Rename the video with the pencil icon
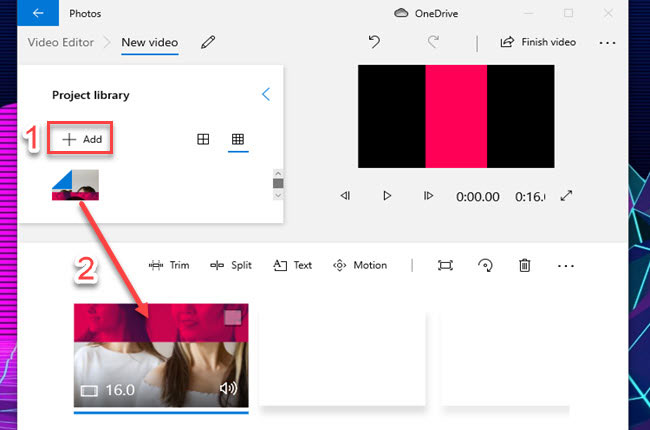The width and height of the screenshot is (650, 430). point(208,42)
